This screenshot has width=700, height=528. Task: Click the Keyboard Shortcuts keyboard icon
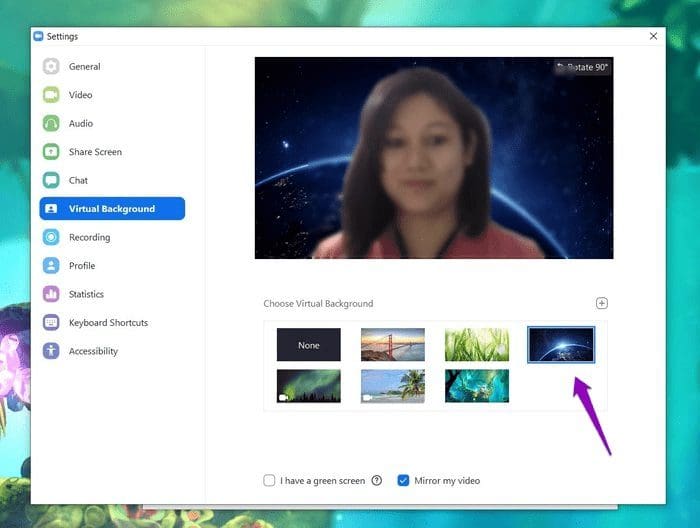coord(51,322)
